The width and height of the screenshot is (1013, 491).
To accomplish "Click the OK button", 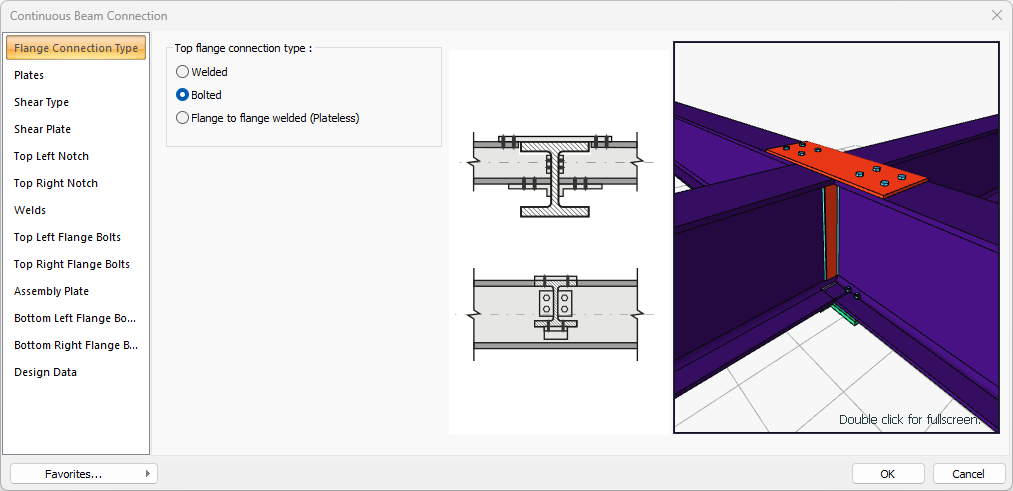I will pos(888,474).
